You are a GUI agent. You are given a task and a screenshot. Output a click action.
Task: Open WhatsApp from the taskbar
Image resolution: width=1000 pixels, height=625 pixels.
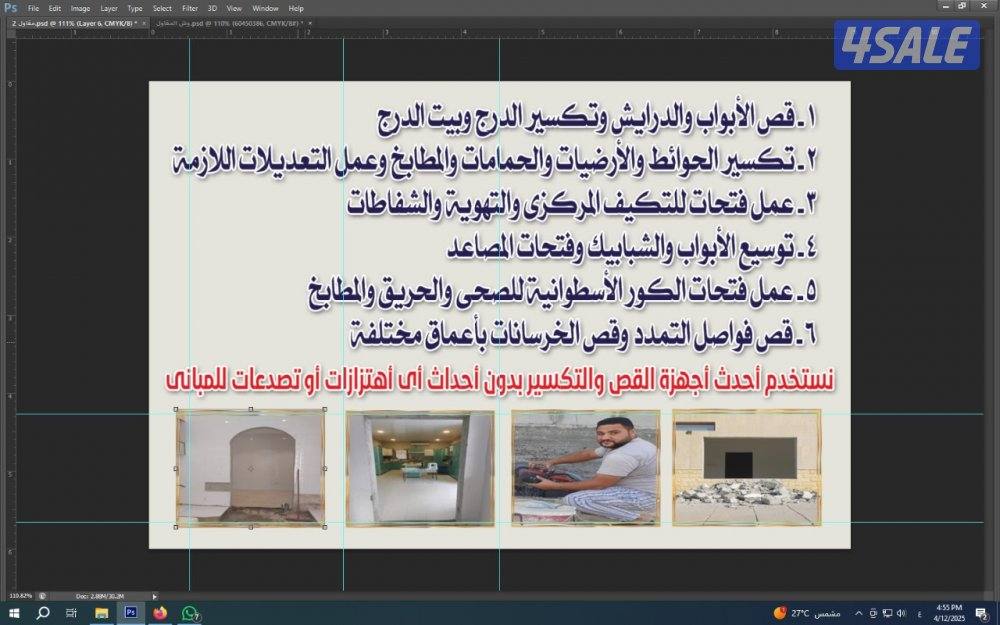coord(188,615)
